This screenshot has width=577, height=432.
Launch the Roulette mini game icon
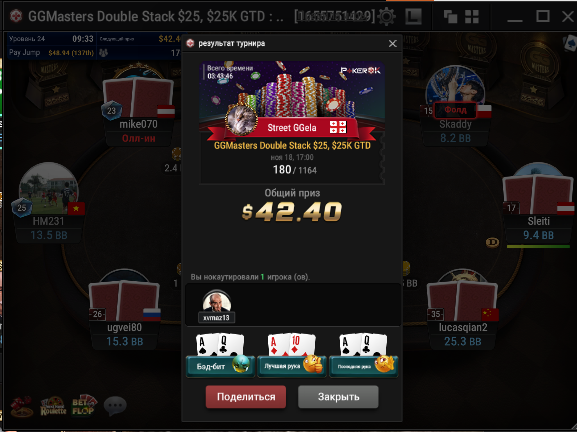pos(53,406)
